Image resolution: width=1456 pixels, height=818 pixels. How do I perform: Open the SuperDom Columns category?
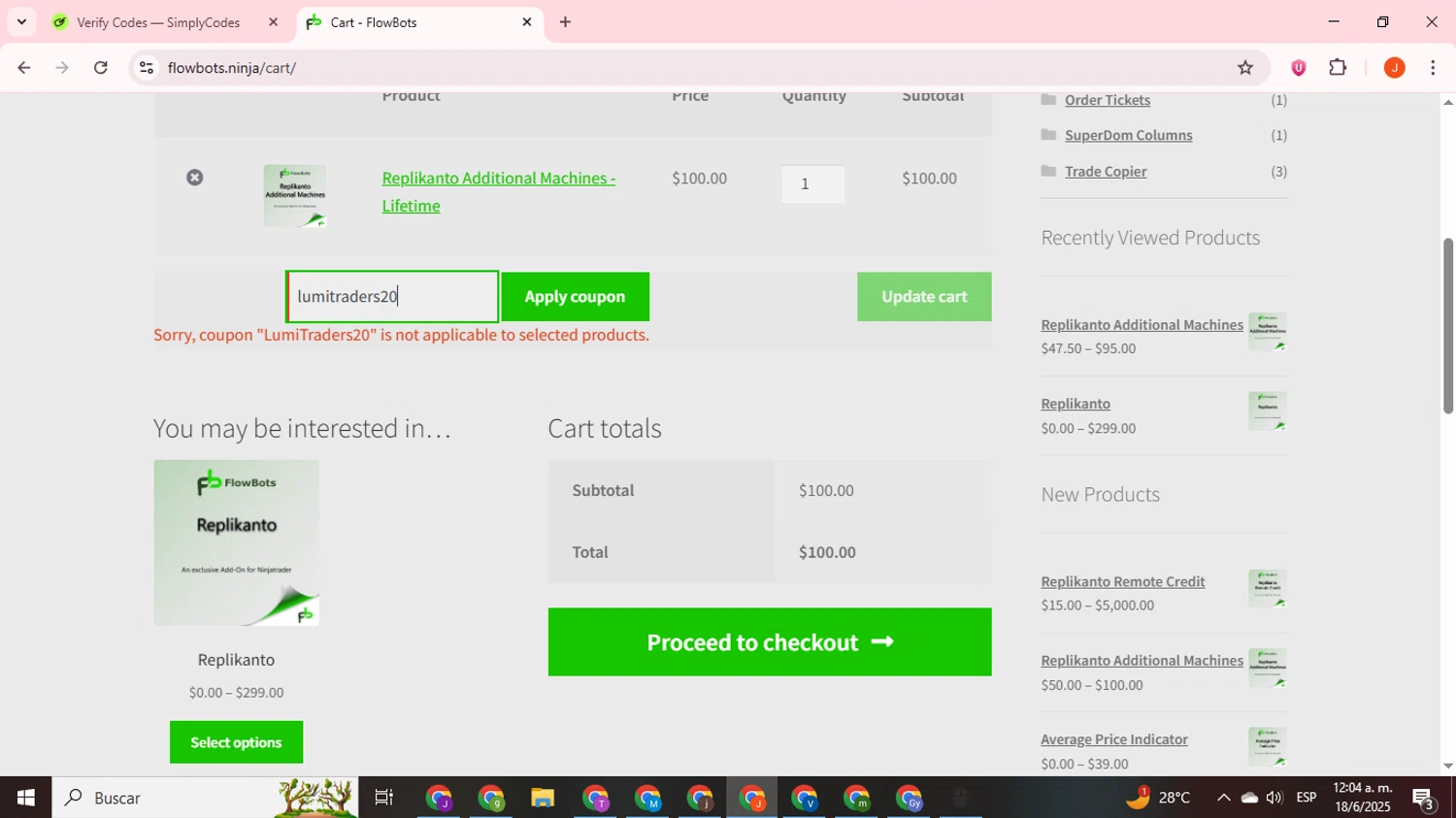(x=1129, y=135)
